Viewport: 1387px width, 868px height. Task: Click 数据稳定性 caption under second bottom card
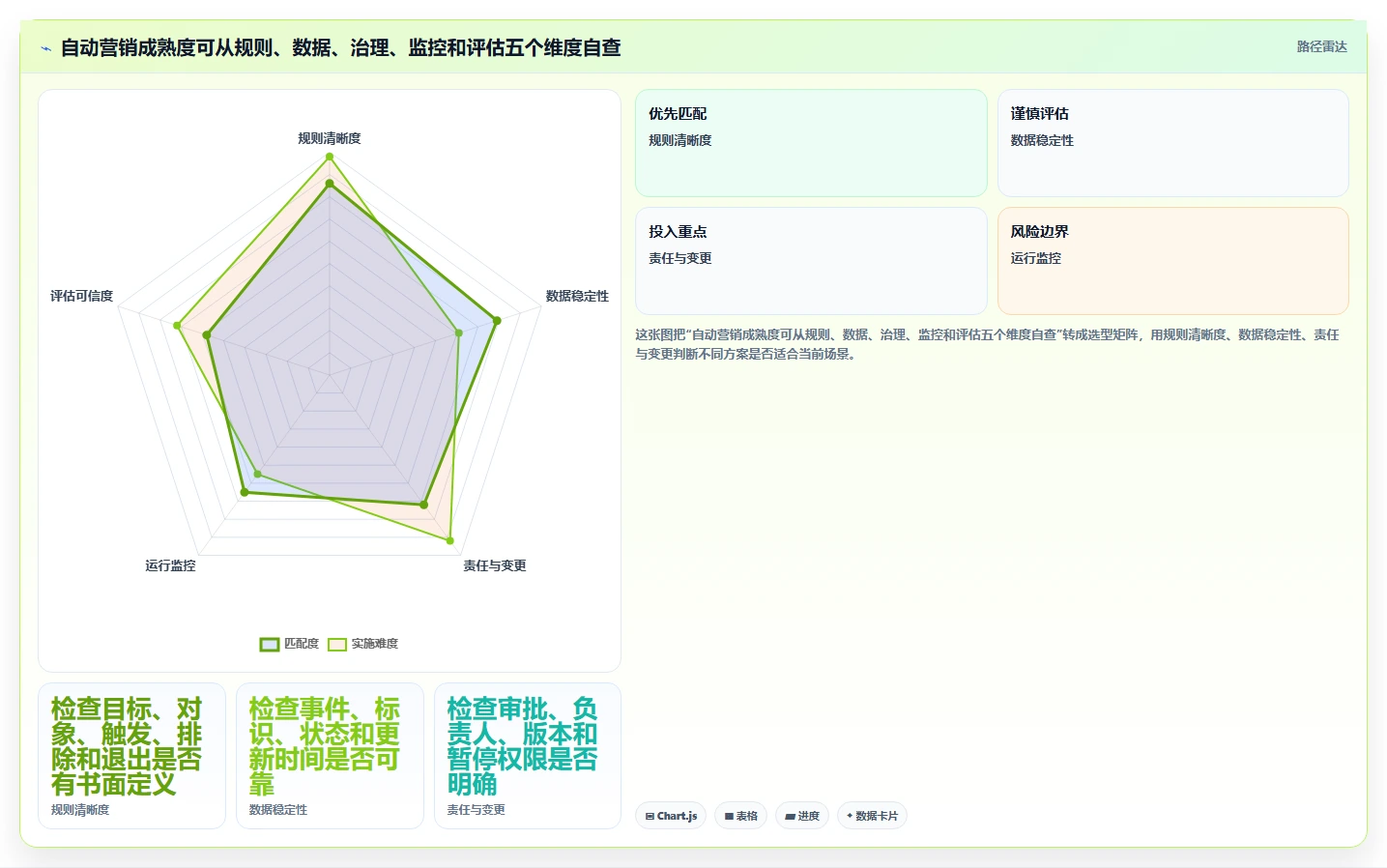point(278,810)
